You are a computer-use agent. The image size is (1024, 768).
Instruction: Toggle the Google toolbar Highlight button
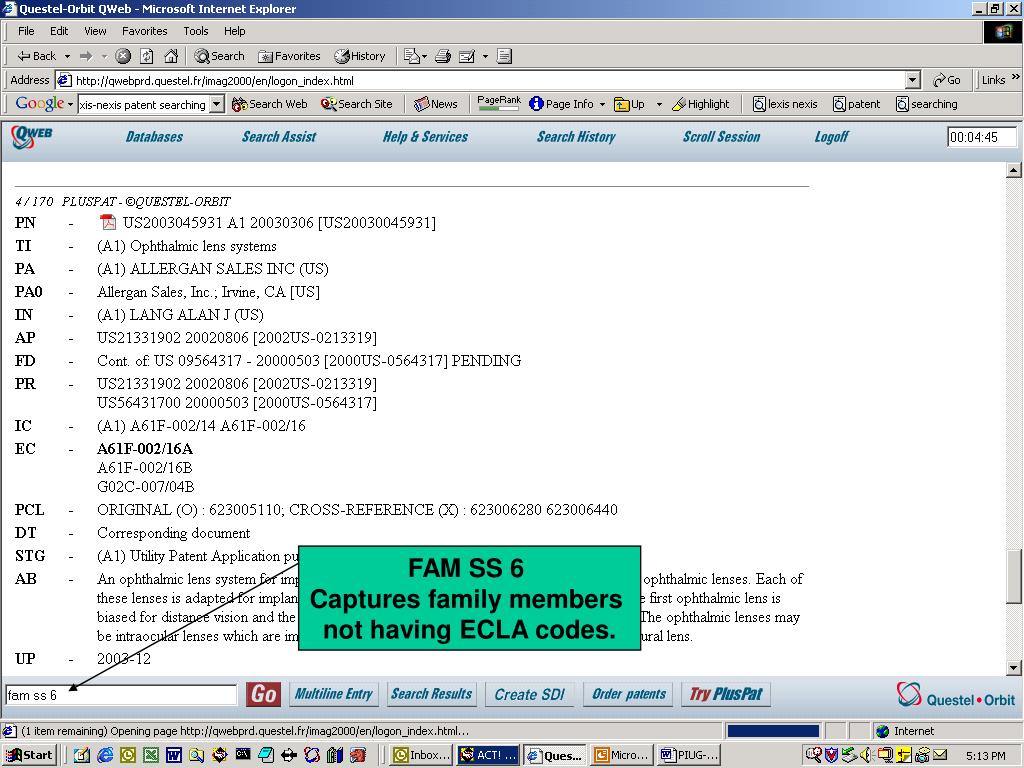(x=701, y=104)
